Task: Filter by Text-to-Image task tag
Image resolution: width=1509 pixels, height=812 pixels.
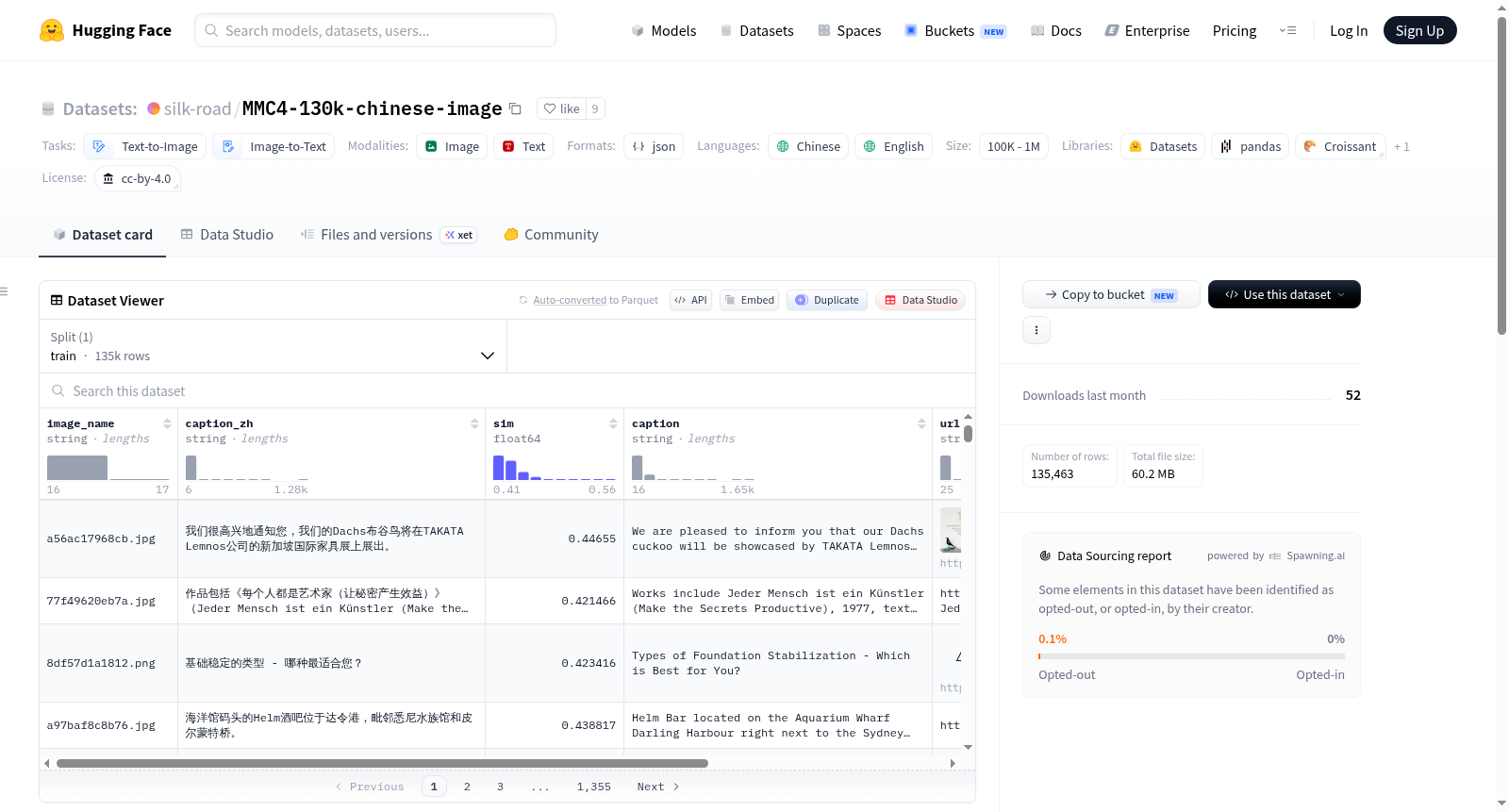Action: click(x=144, y=146)
